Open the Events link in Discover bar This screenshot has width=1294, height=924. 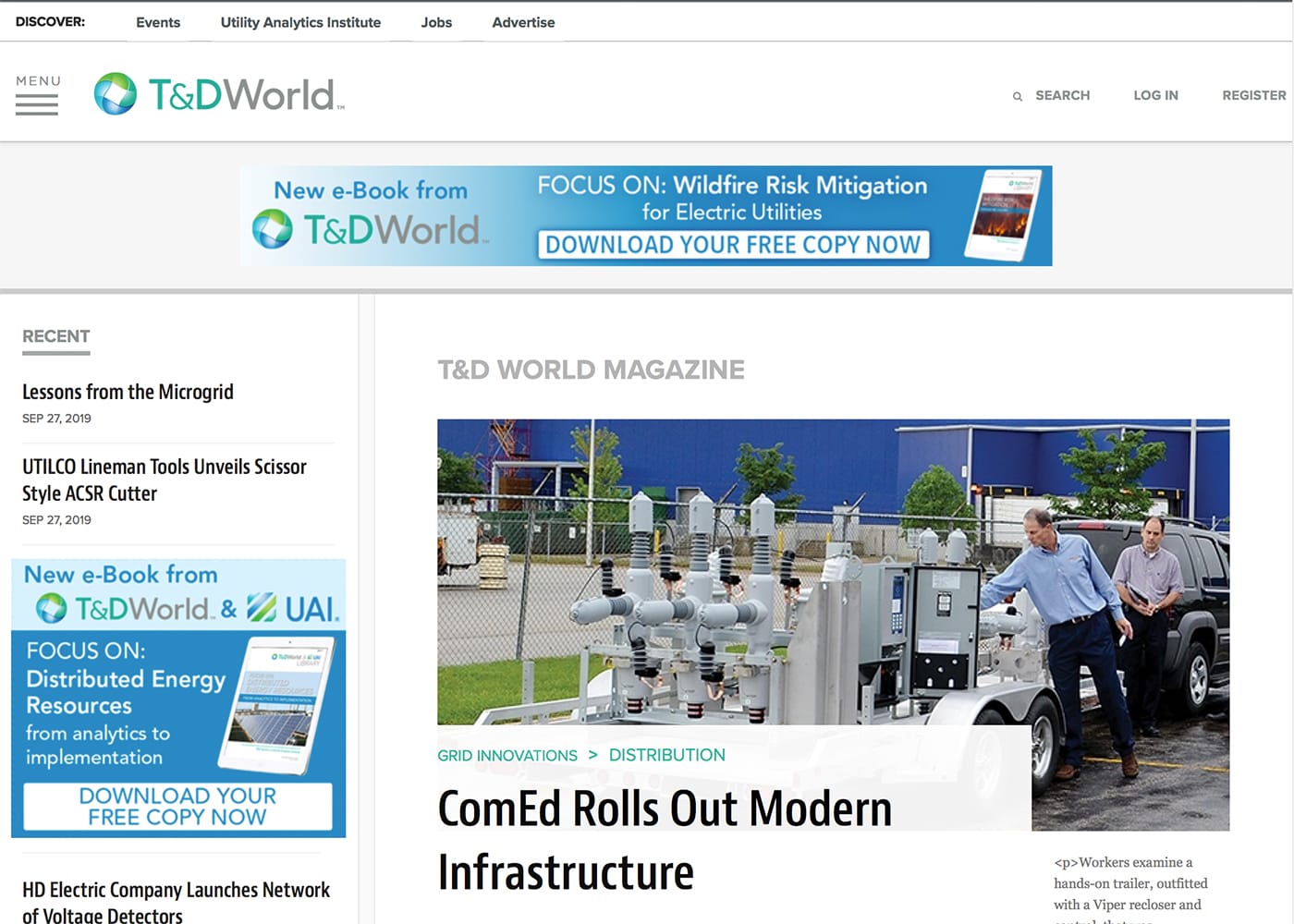click(158, 22)
